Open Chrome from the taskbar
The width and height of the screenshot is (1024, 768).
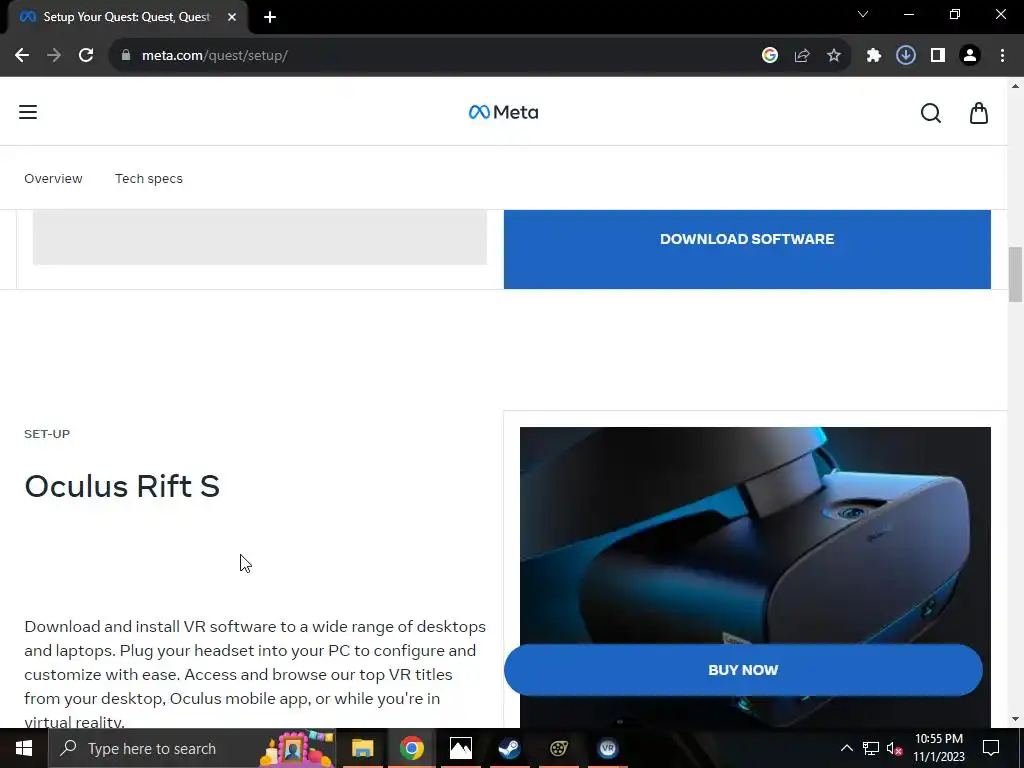tap(411, 748)
